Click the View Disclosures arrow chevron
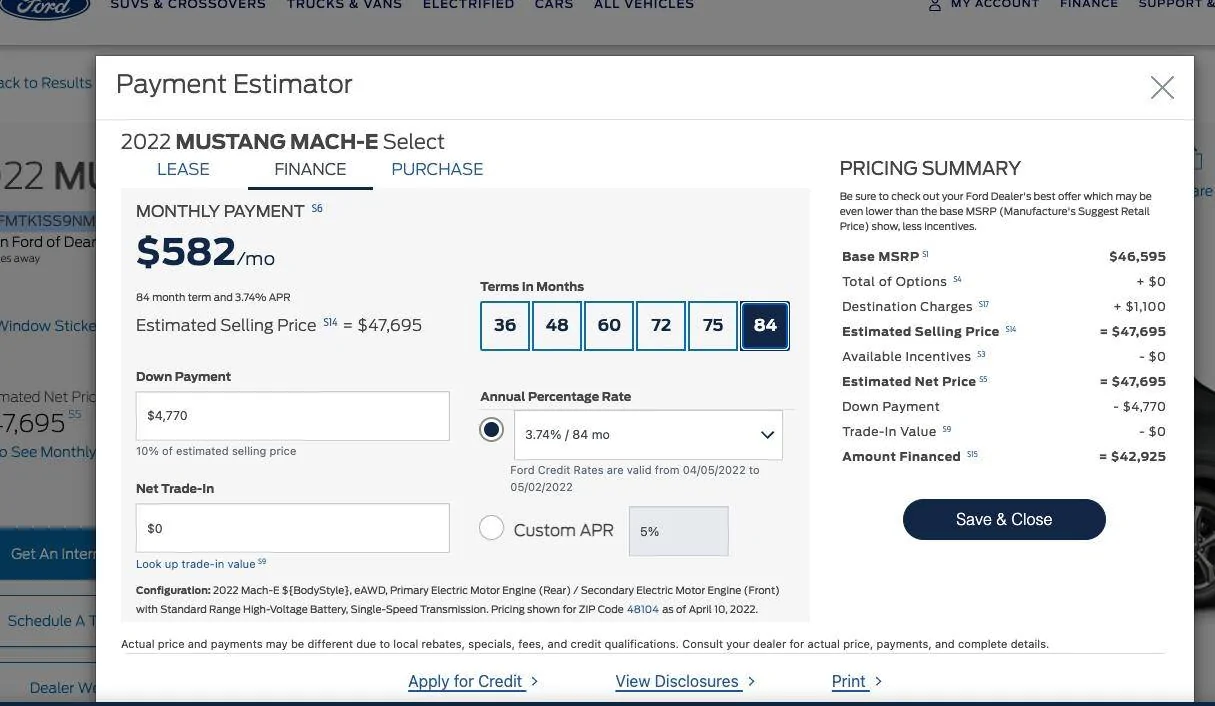The width and height of the screenshot is (1215, 706). coord(752,681)
